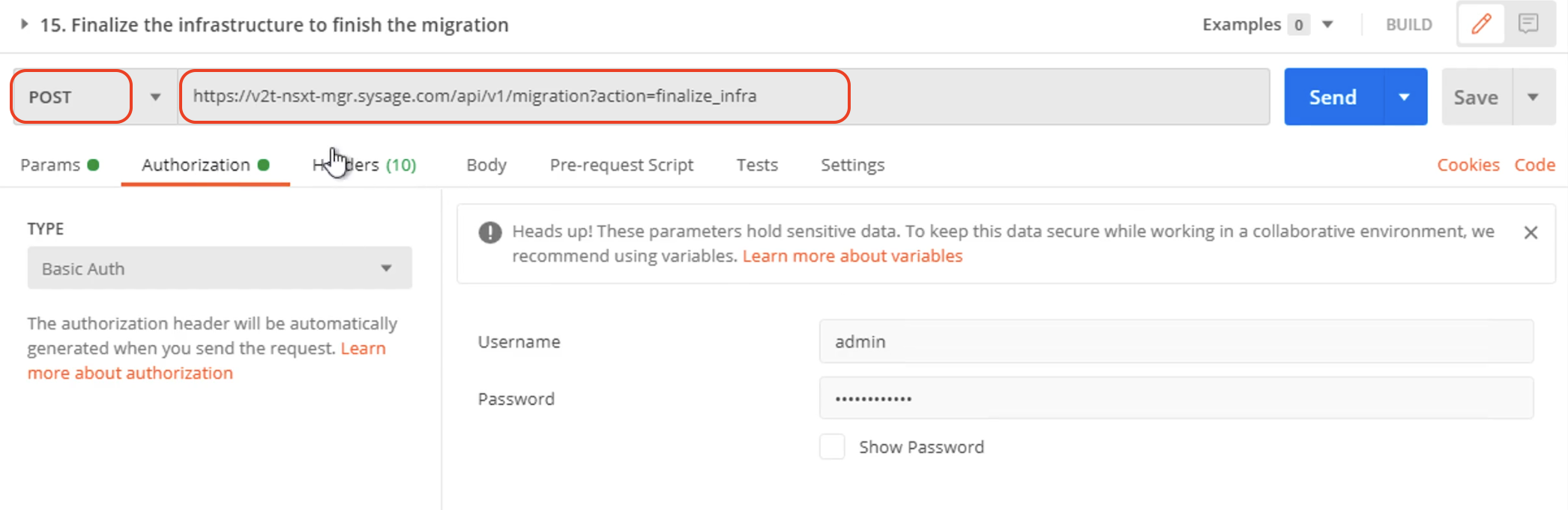
Task: Click the Username input field
Action: 1176,341
